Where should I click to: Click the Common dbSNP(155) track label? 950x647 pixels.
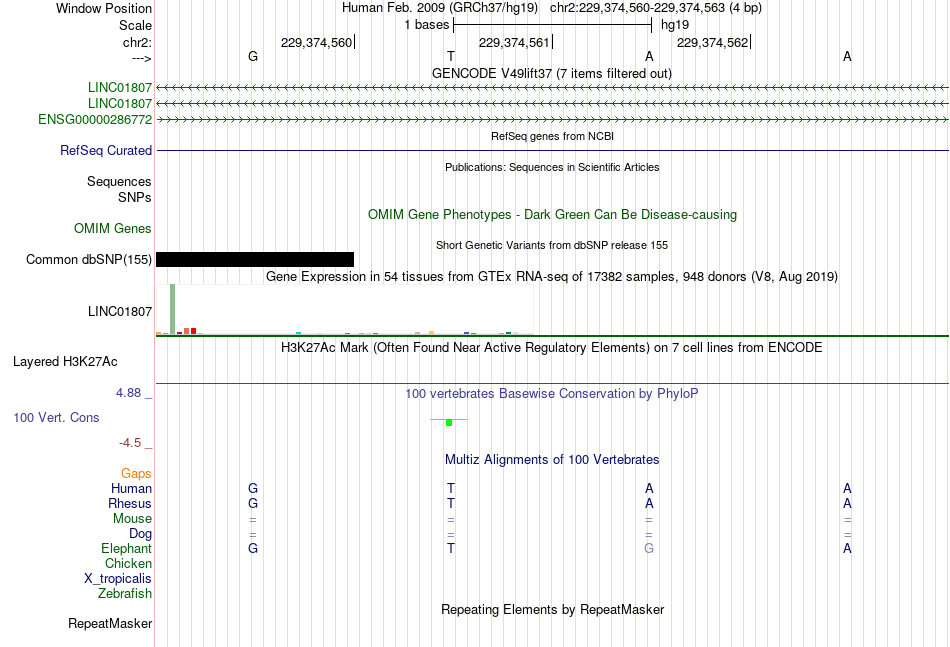(x=88, y=259)
